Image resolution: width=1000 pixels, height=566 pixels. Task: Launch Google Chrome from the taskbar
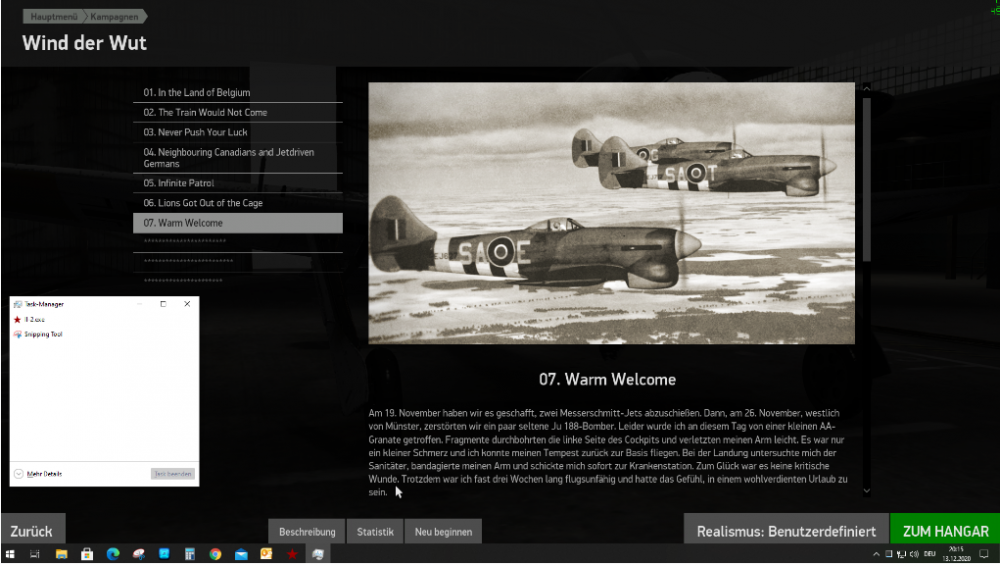(x=215, y=554)
